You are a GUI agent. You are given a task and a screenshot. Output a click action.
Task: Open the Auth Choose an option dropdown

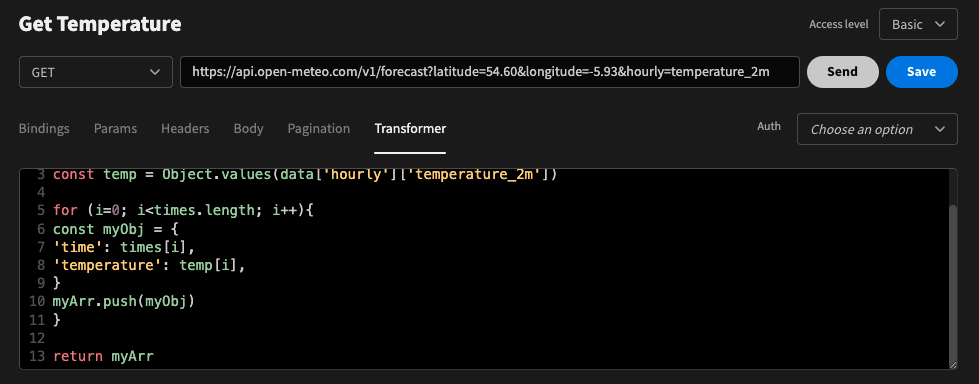(x=877, y=129)
